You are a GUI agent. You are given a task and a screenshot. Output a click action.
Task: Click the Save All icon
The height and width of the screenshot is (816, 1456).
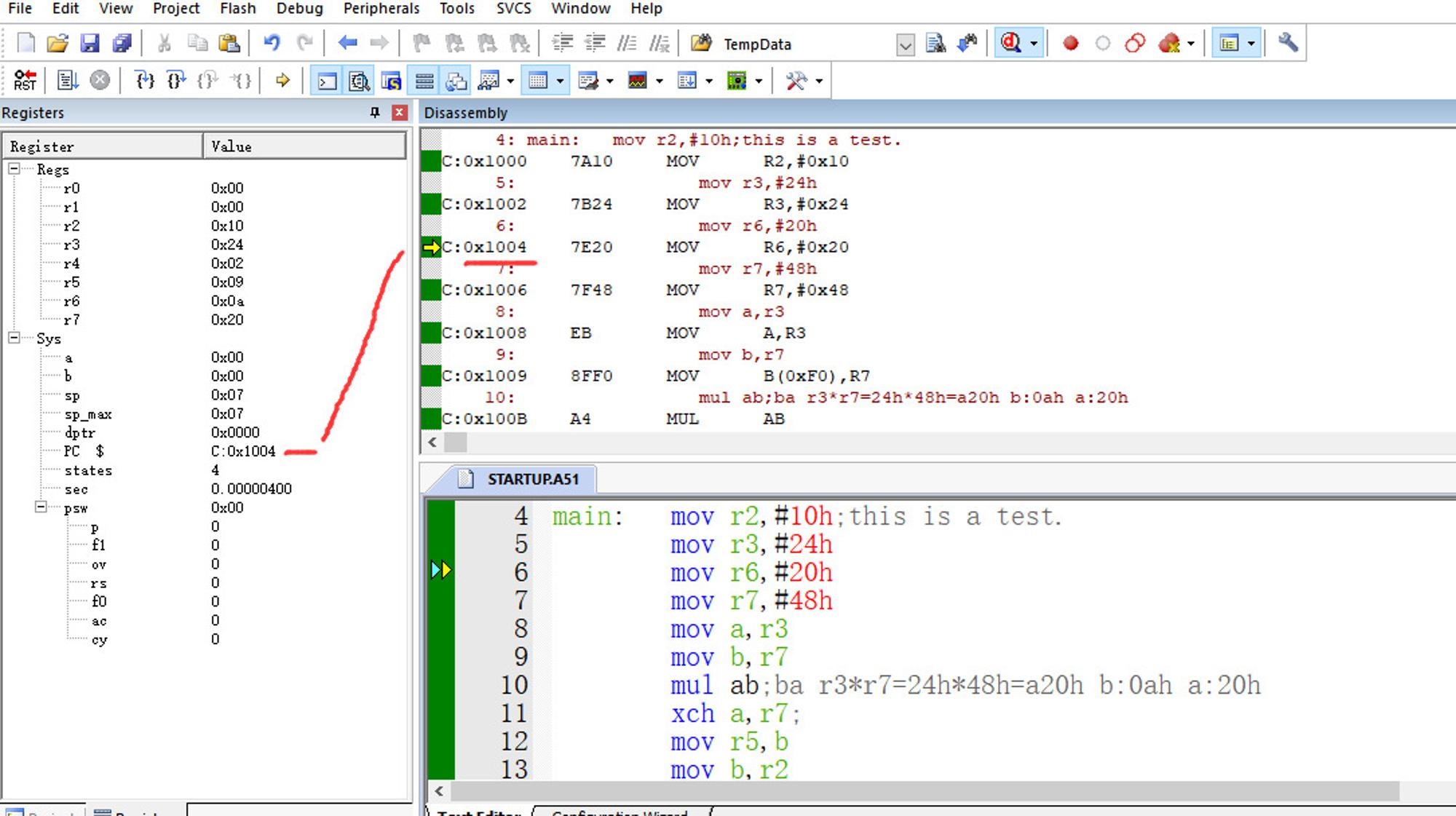(122, 44)
